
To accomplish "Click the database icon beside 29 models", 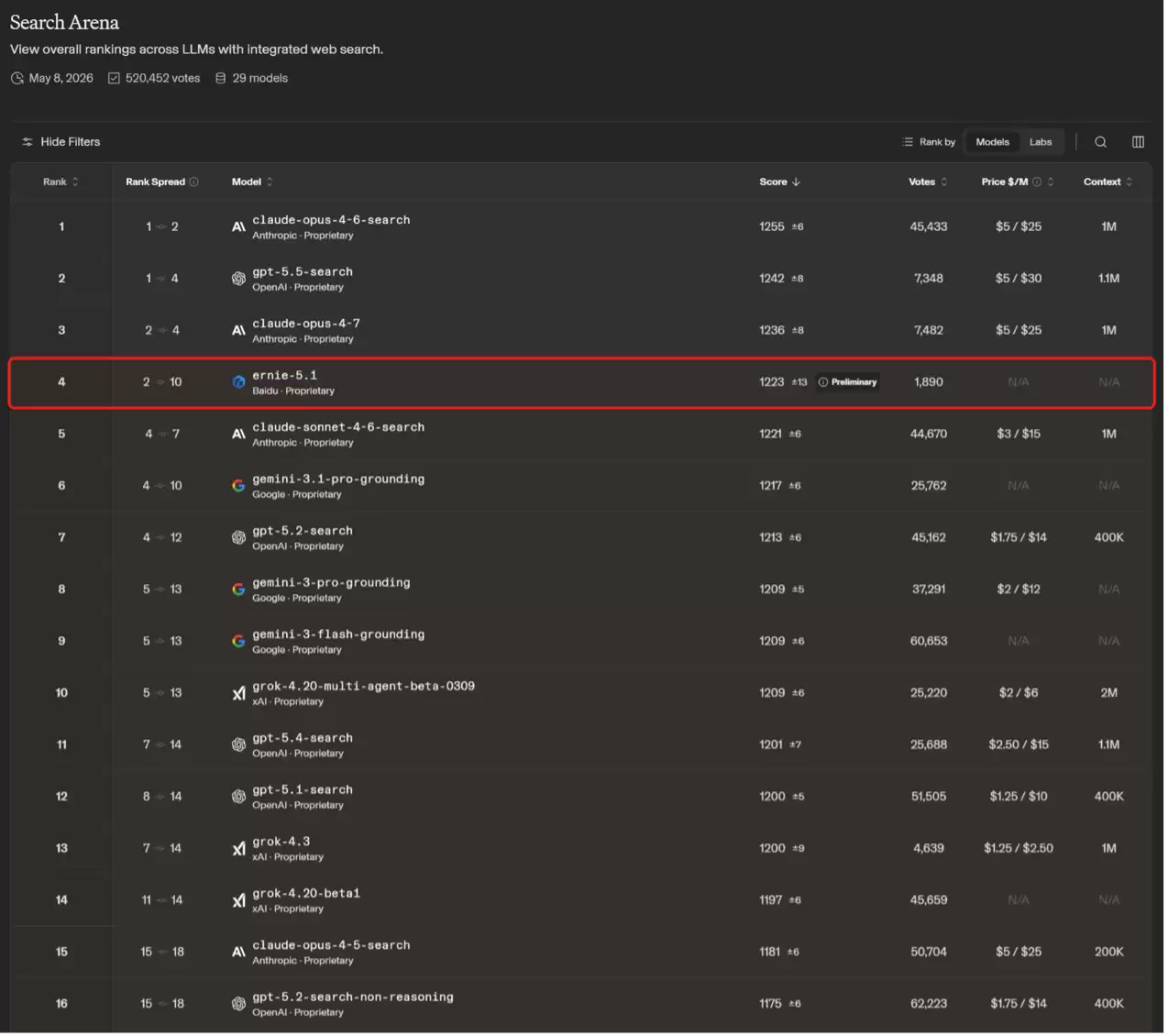I will coord(221,79).
